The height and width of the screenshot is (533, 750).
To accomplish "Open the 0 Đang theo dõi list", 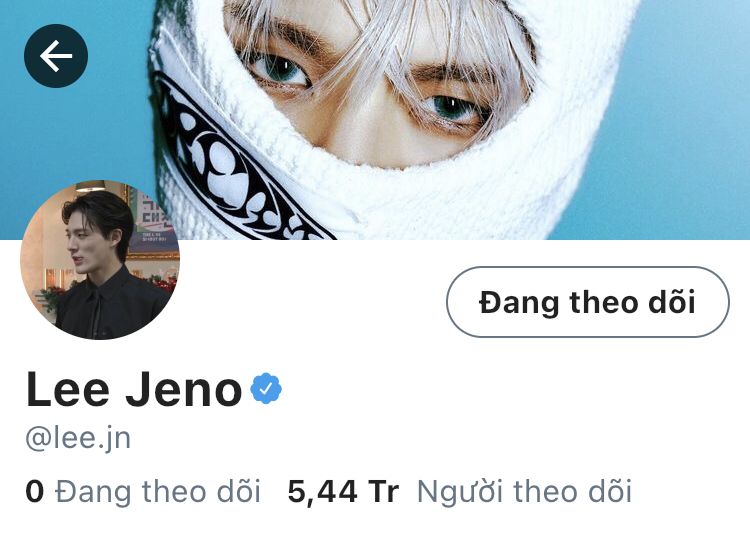I will (x=143, y=491).
